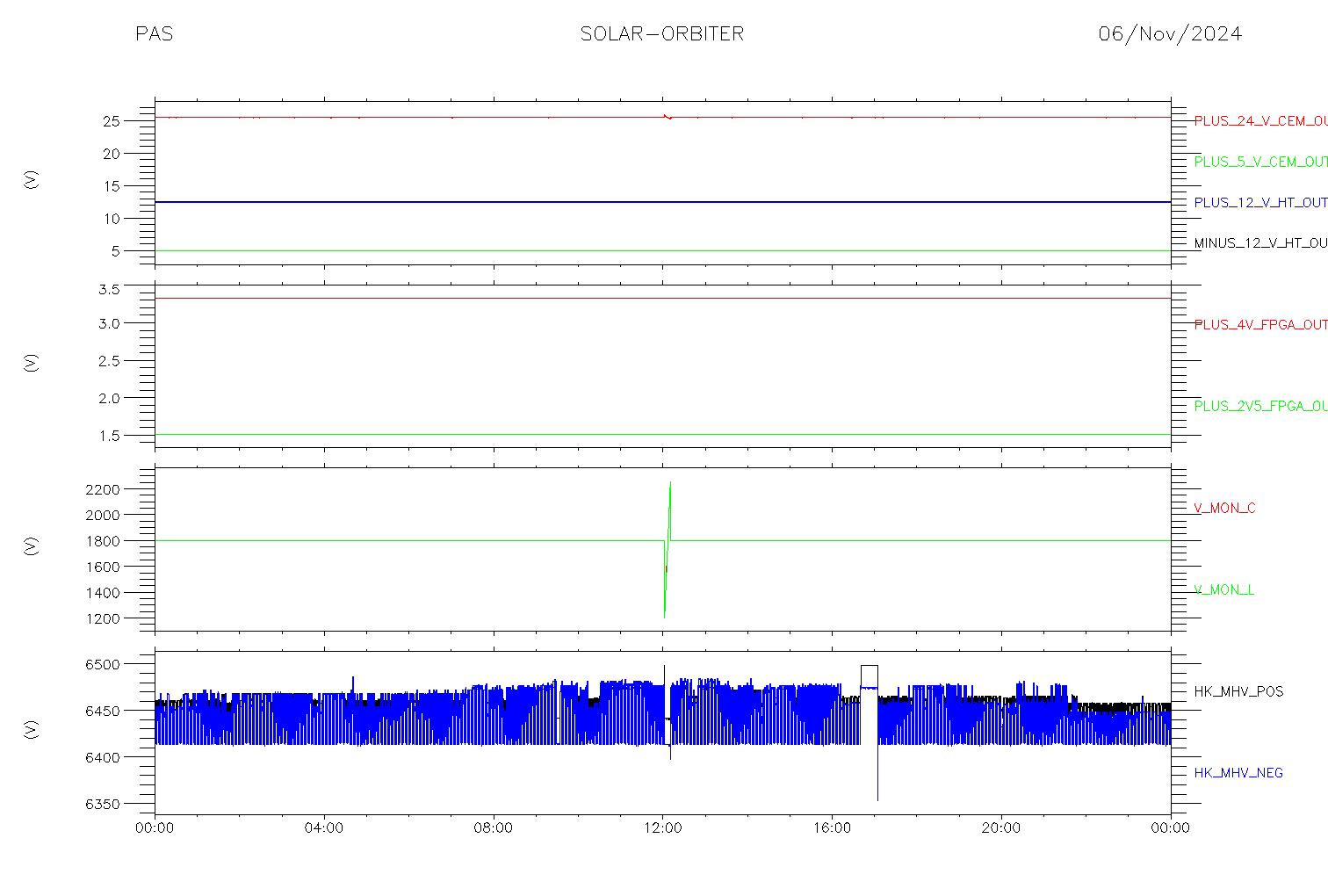
Task: Click the rectangular MHV step near 16:45
Action: pos(869,676)
